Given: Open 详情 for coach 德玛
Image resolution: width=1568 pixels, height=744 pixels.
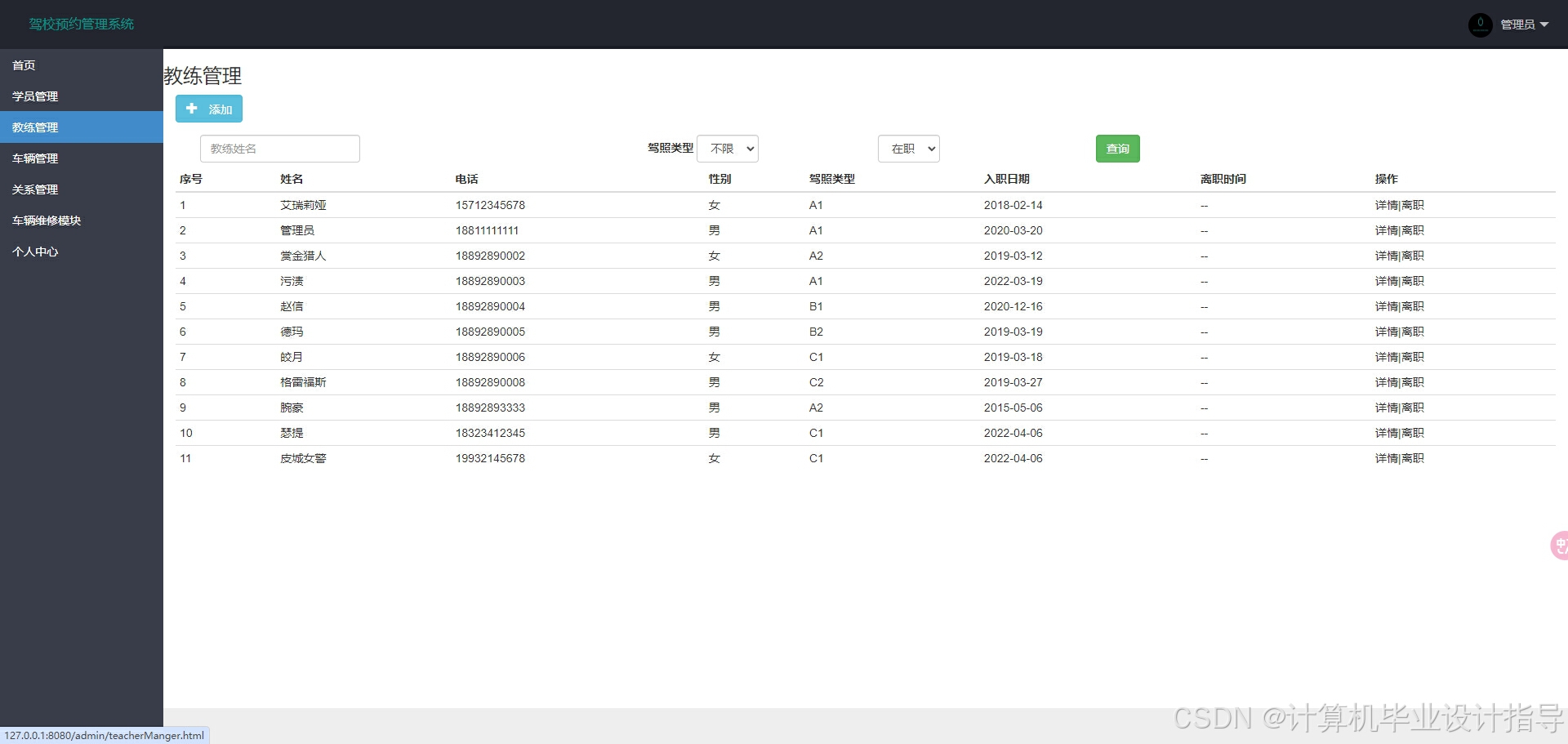Looking at the screenshot, I should tap(1387, 332).
